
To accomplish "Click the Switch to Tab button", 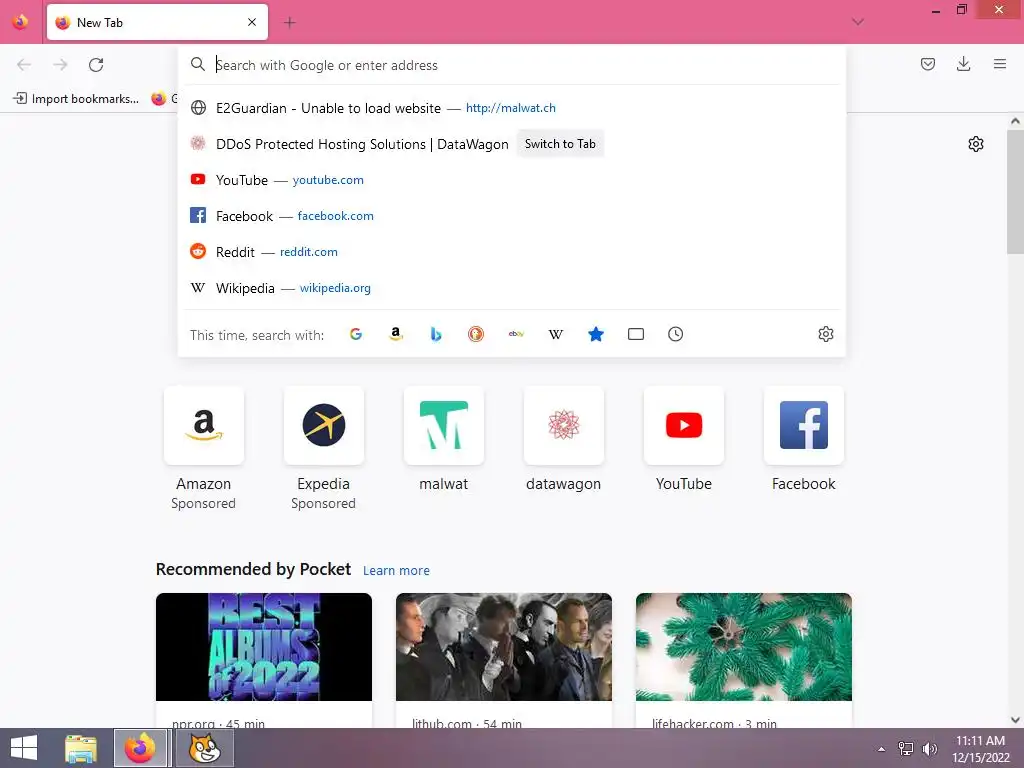I will tap(560, 144).
